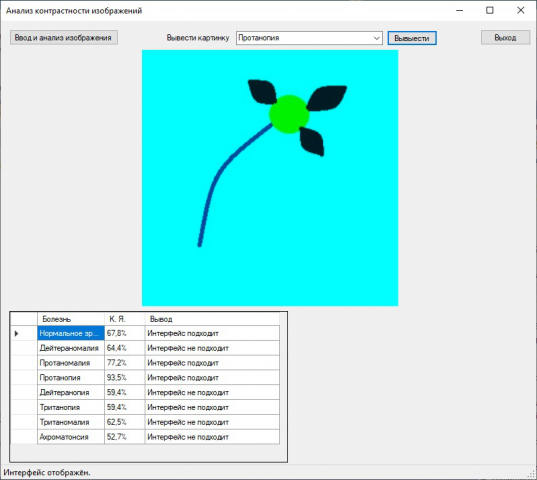
Task: Click the 93,5% cell of Протанопия
Action: (125, 378)
